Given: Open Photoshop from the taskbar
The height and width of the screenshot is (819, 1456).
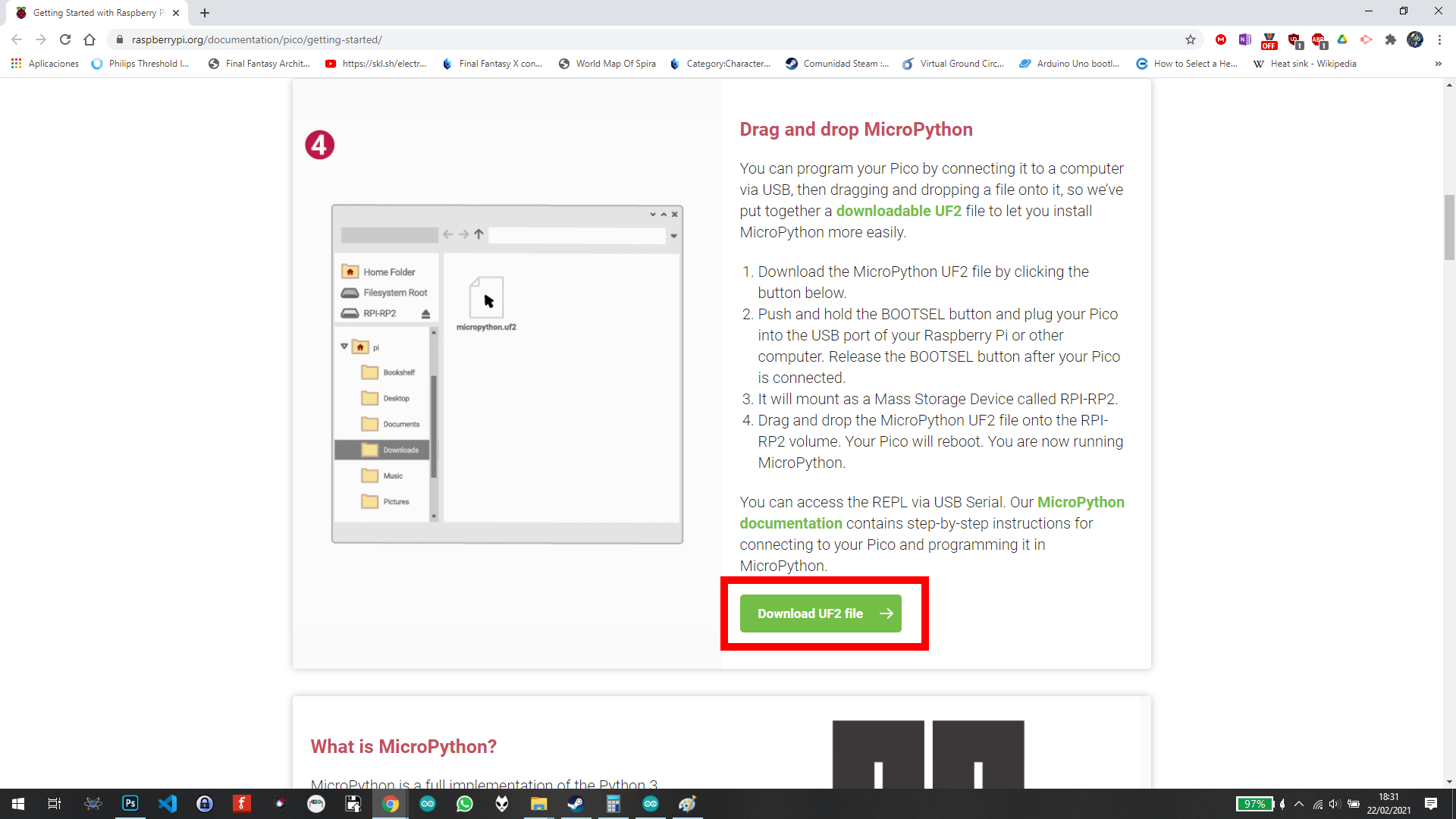Looking at the screenshot, I should coord(130,804).
